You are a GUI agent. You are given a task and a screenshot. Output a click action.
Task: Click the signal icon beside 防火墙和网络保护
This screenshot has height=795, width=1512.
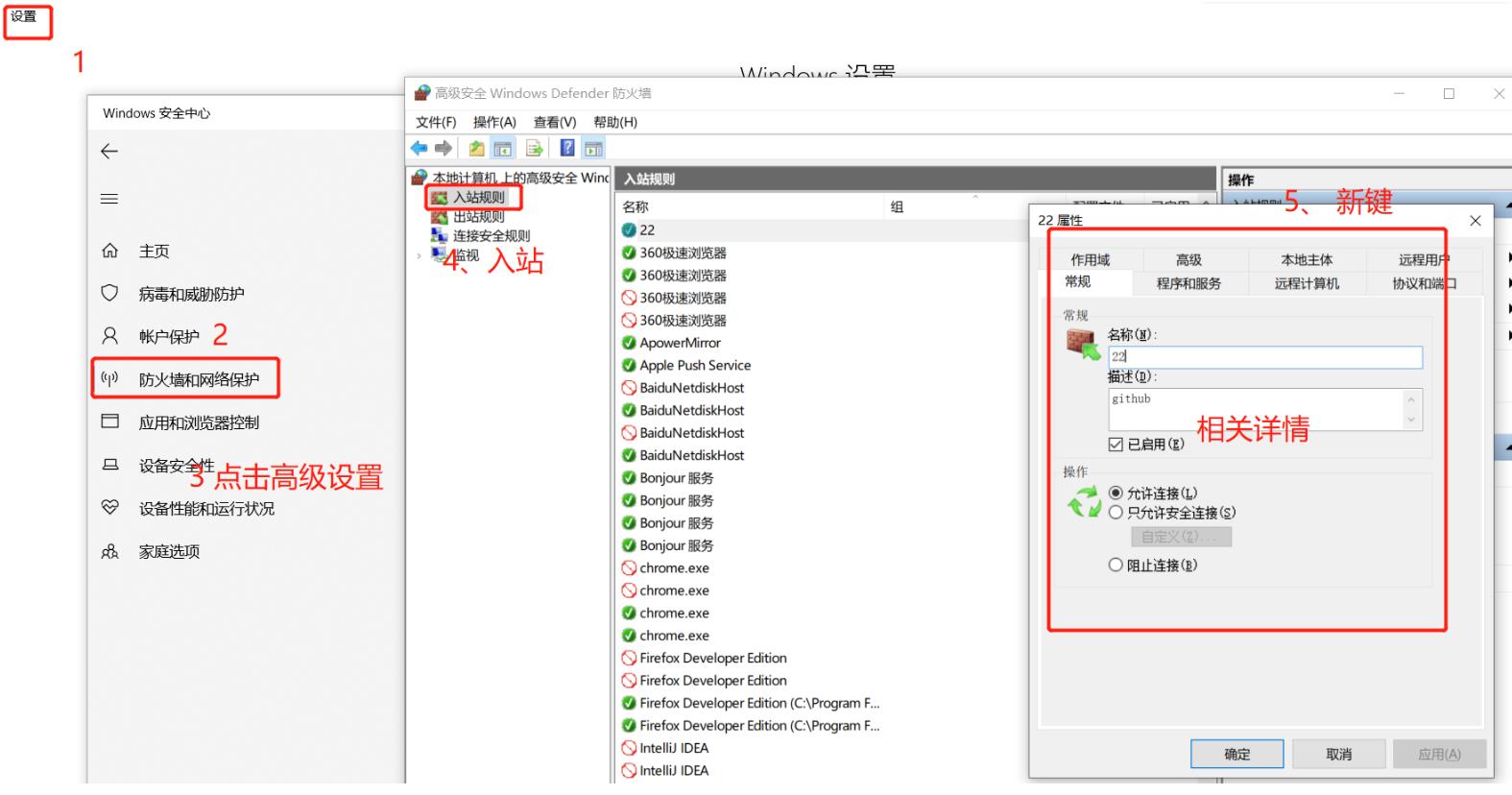[x=109, y=378]
